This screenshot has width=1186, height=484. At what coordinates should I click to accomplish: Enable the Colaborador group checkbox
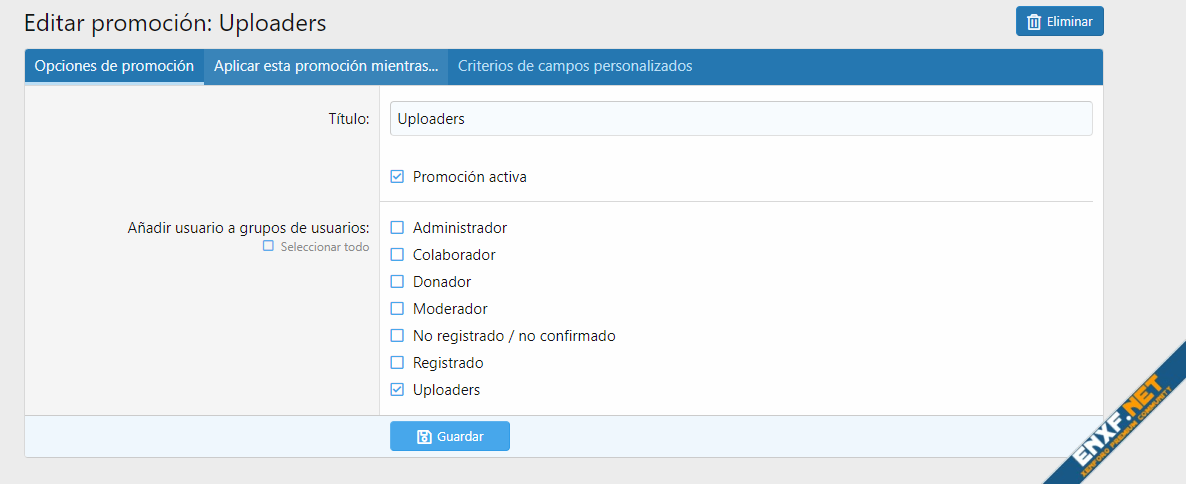397,255
